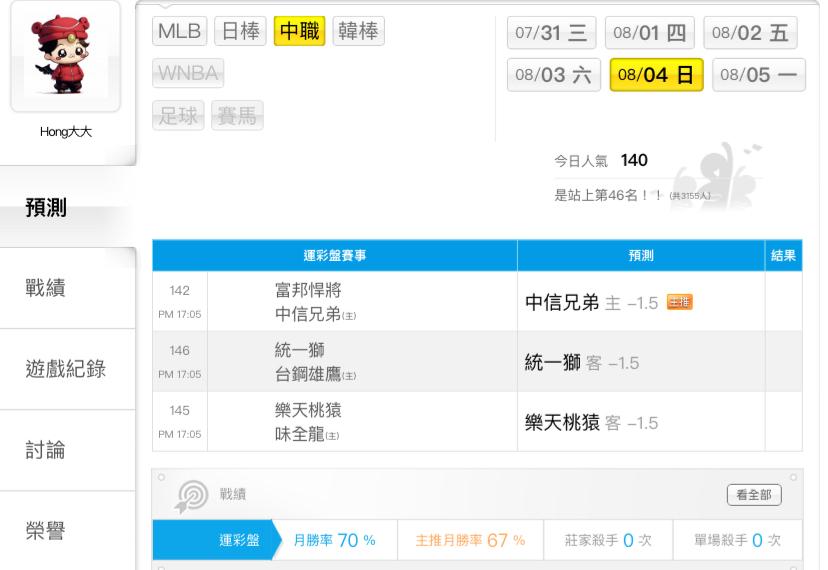Click the 單場殺手 0 次 stat
828x570 pixels.
click(737, 540)
